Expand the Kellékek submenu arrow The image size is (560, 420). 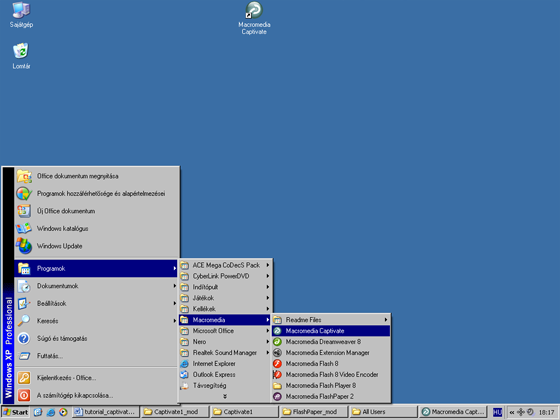268,309
